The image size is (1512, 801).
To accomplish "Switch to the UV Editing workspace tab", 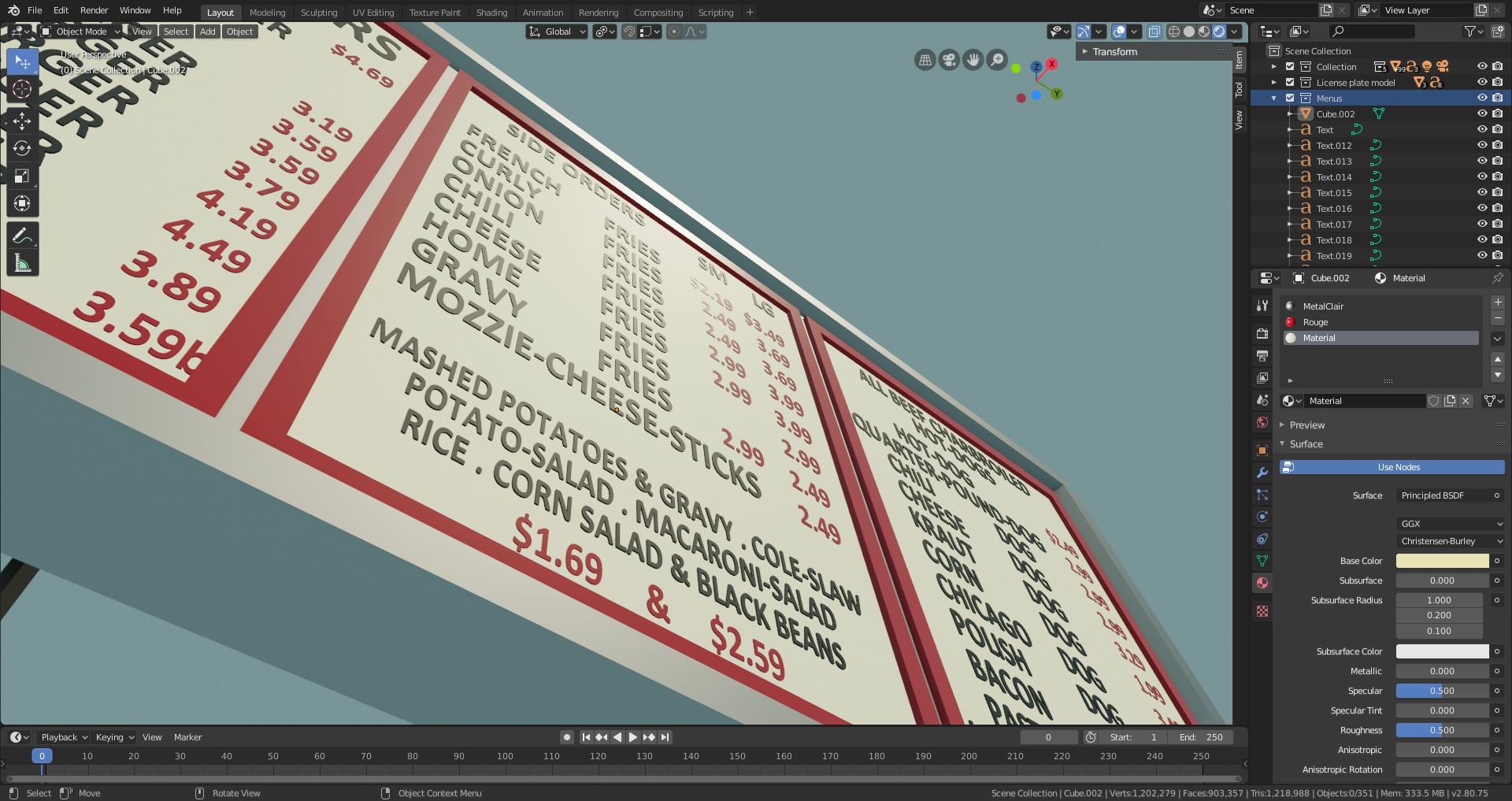I will [x=373, y=13].
